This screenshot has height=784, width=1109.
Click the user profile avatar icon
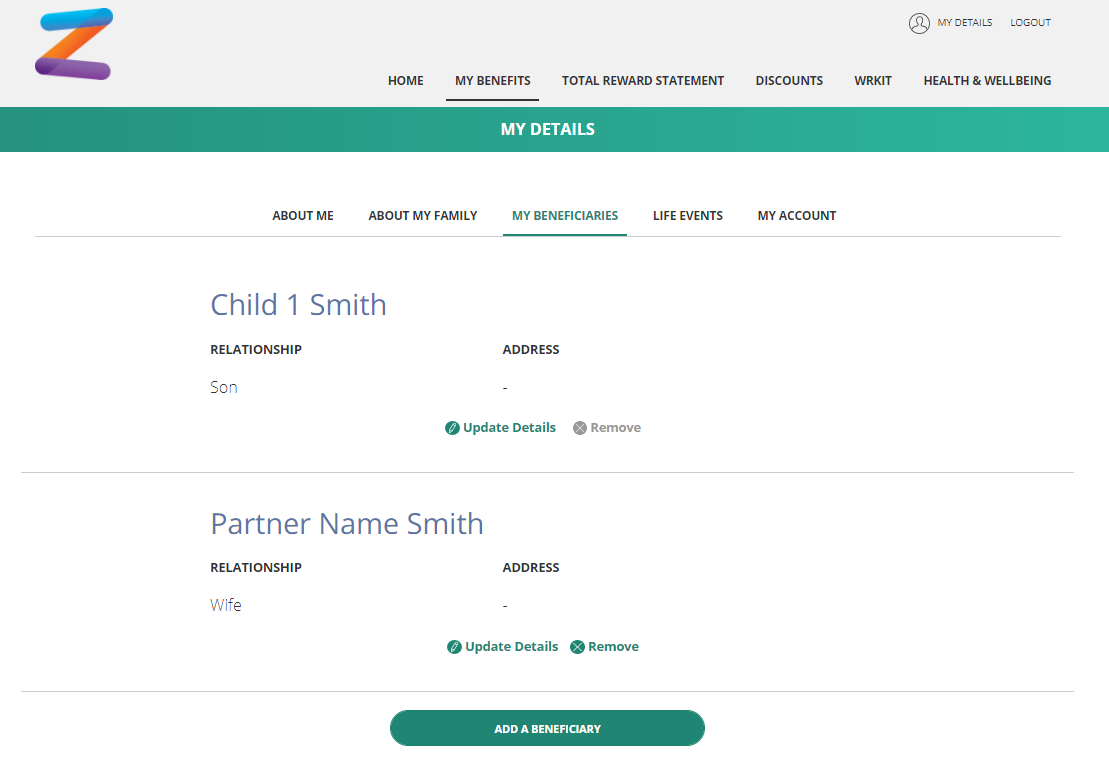pyautogui.click(x=919, y=23)
